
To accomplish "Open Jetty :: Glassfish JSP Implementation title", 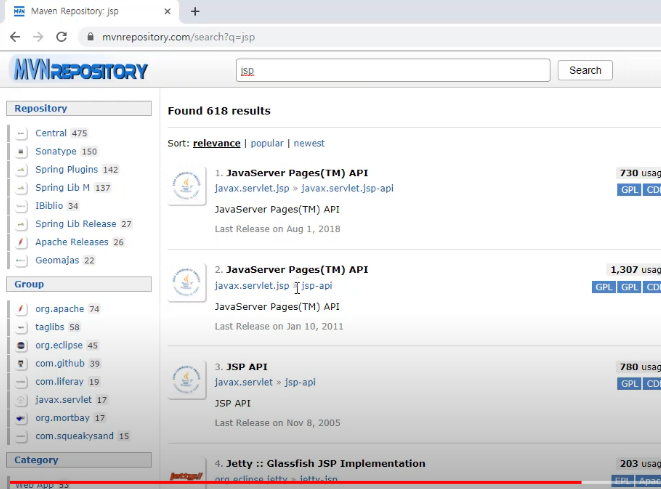I will point(325,464).
